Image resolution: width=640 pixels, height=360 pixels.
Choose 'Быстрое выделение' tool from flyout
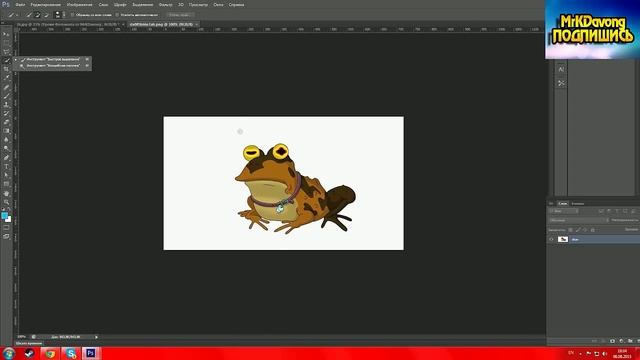pos(53,59)
